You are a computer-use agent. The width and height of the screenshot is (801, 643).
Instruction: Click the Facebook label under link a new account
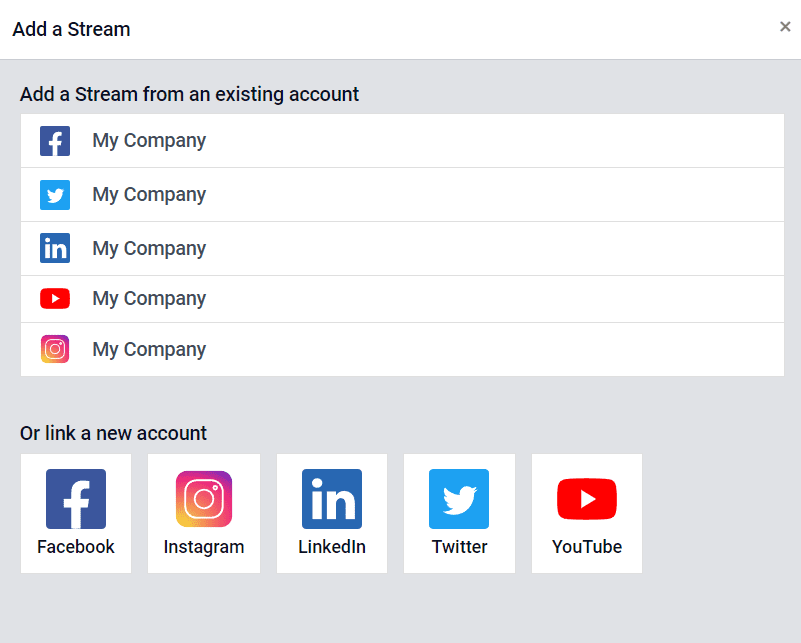76,547
